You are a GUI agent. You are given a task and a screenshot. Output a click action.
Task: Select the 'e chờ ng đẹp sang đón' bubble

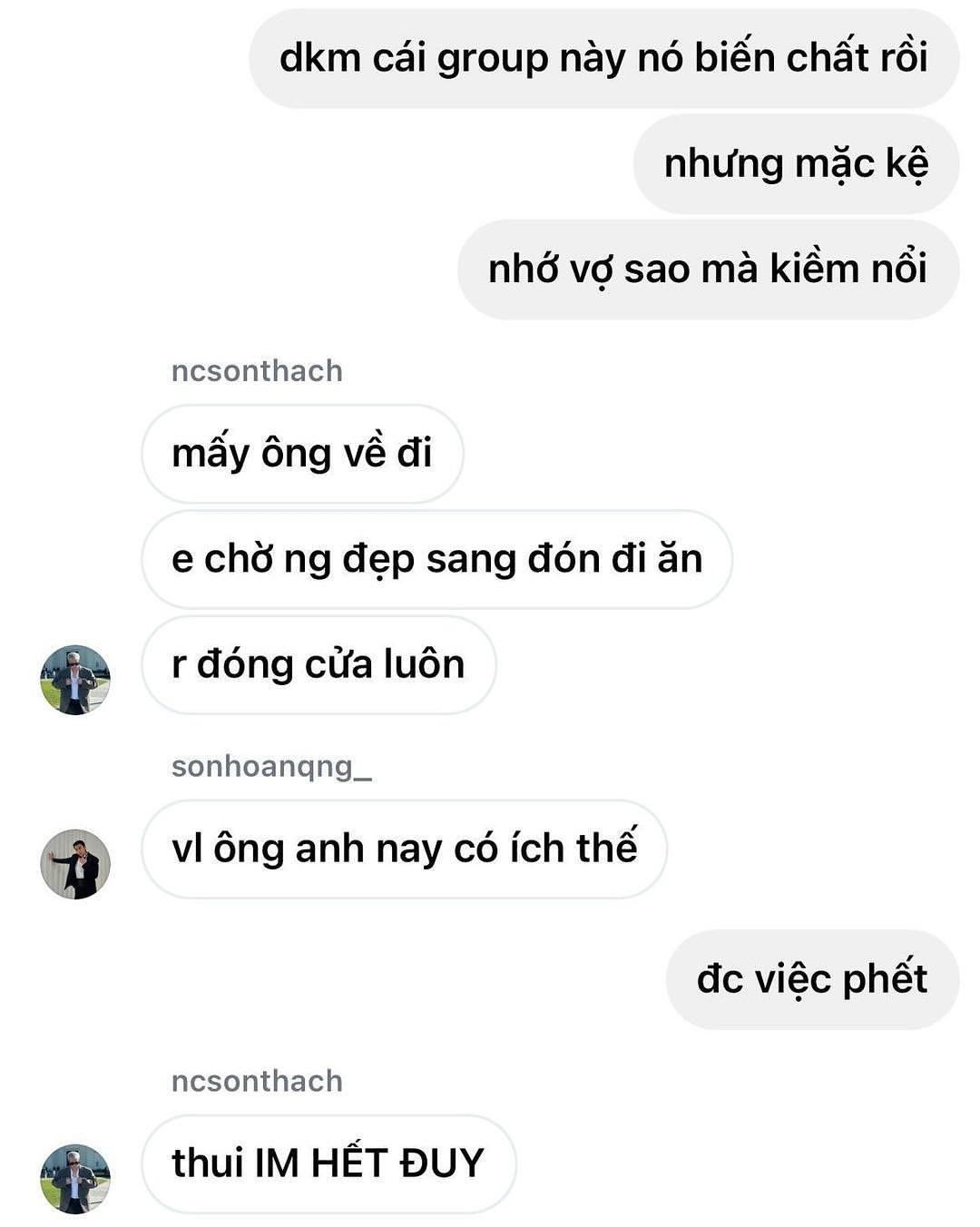pyautogui.click(x=436, y=559)
